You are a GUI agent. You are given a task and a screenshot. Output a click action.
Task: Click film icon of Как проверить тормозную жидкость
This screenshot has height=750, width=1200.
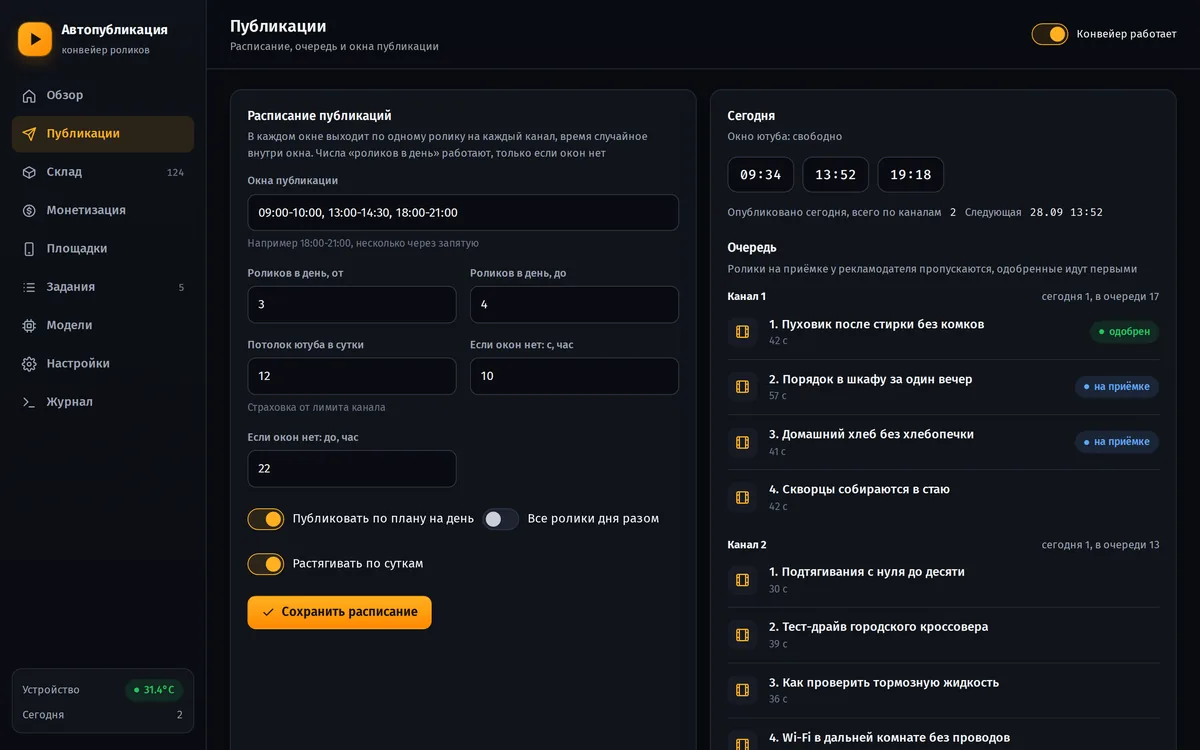point(742,690)
